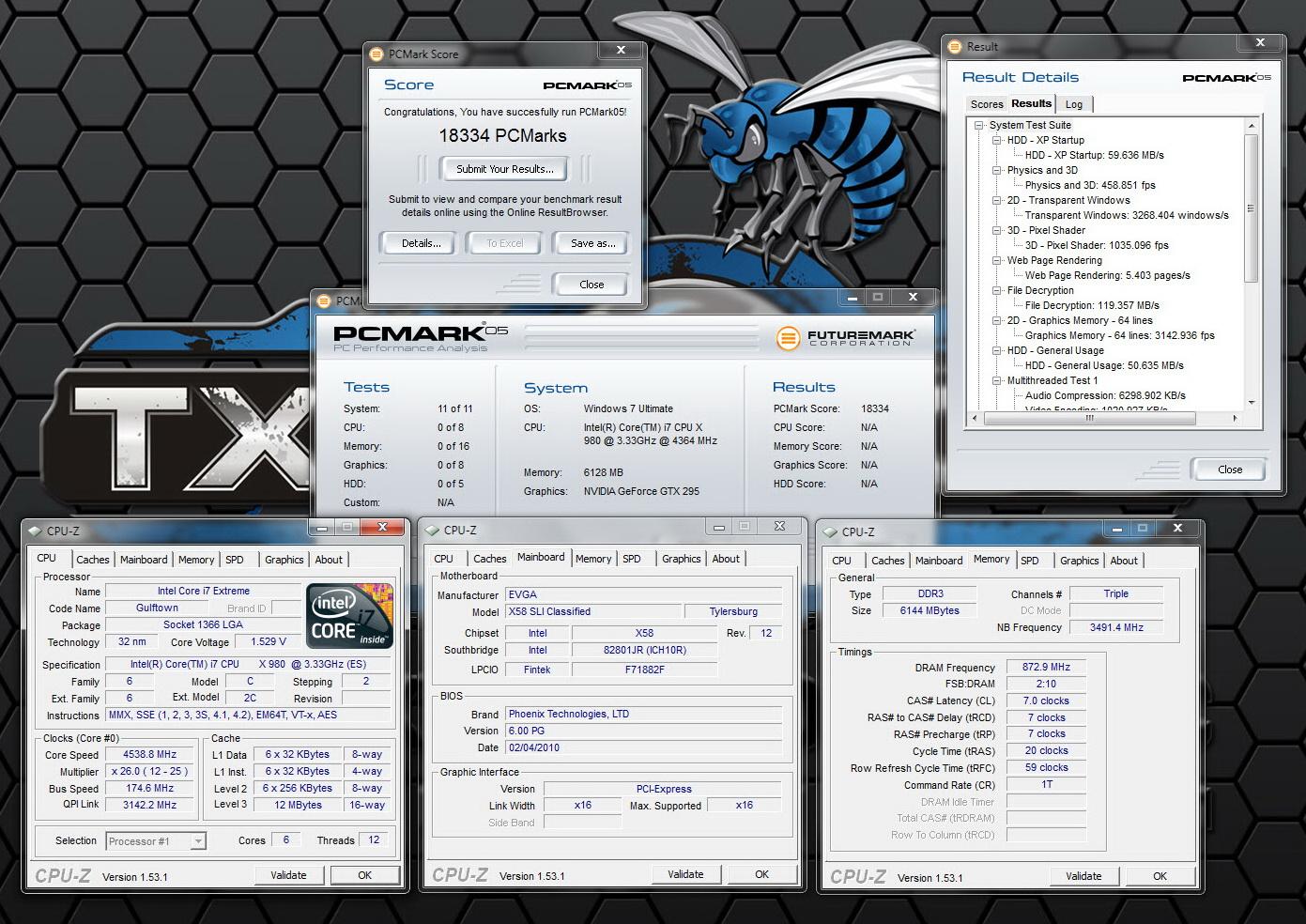Switch to Scores tab in Result Details
This screenshot has height=924, width=1306.
click(987, 104)
